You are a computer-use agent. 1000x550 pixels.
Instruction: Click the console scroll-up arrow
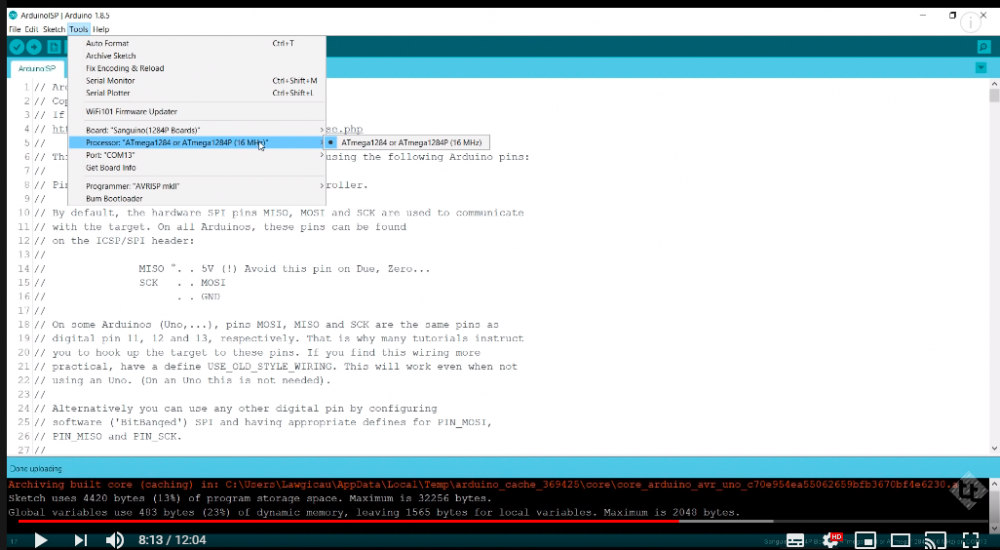994,483
